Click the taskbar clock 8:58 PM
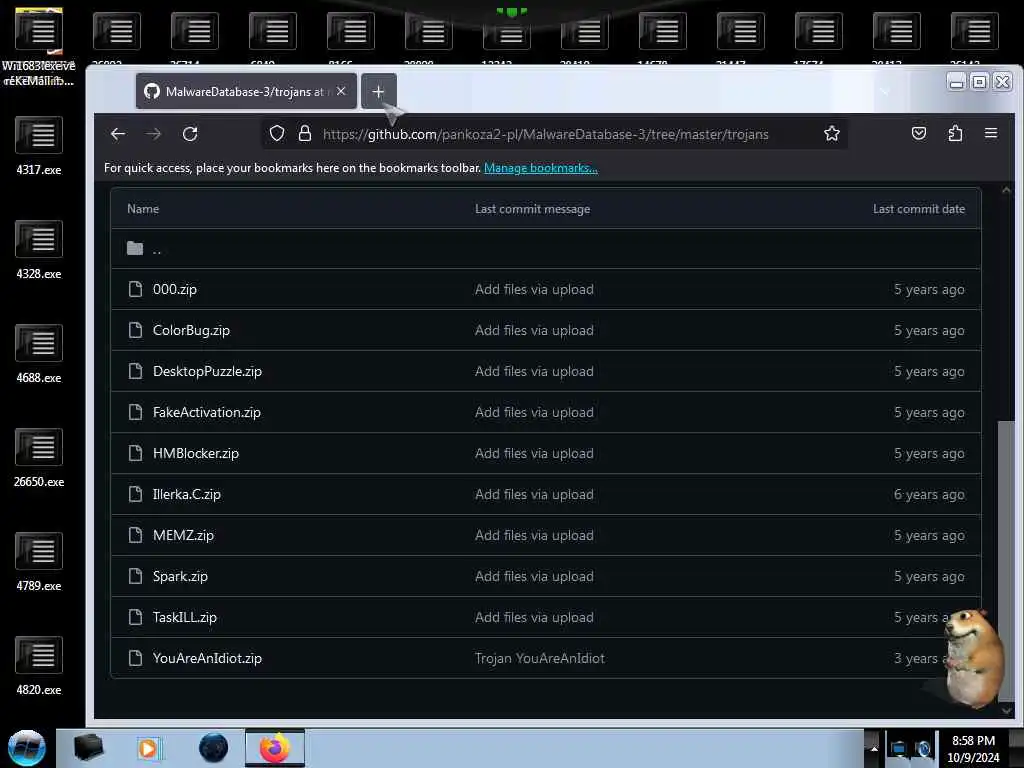This screenshot has height=768, width=1024. click(x=973, y=749)
